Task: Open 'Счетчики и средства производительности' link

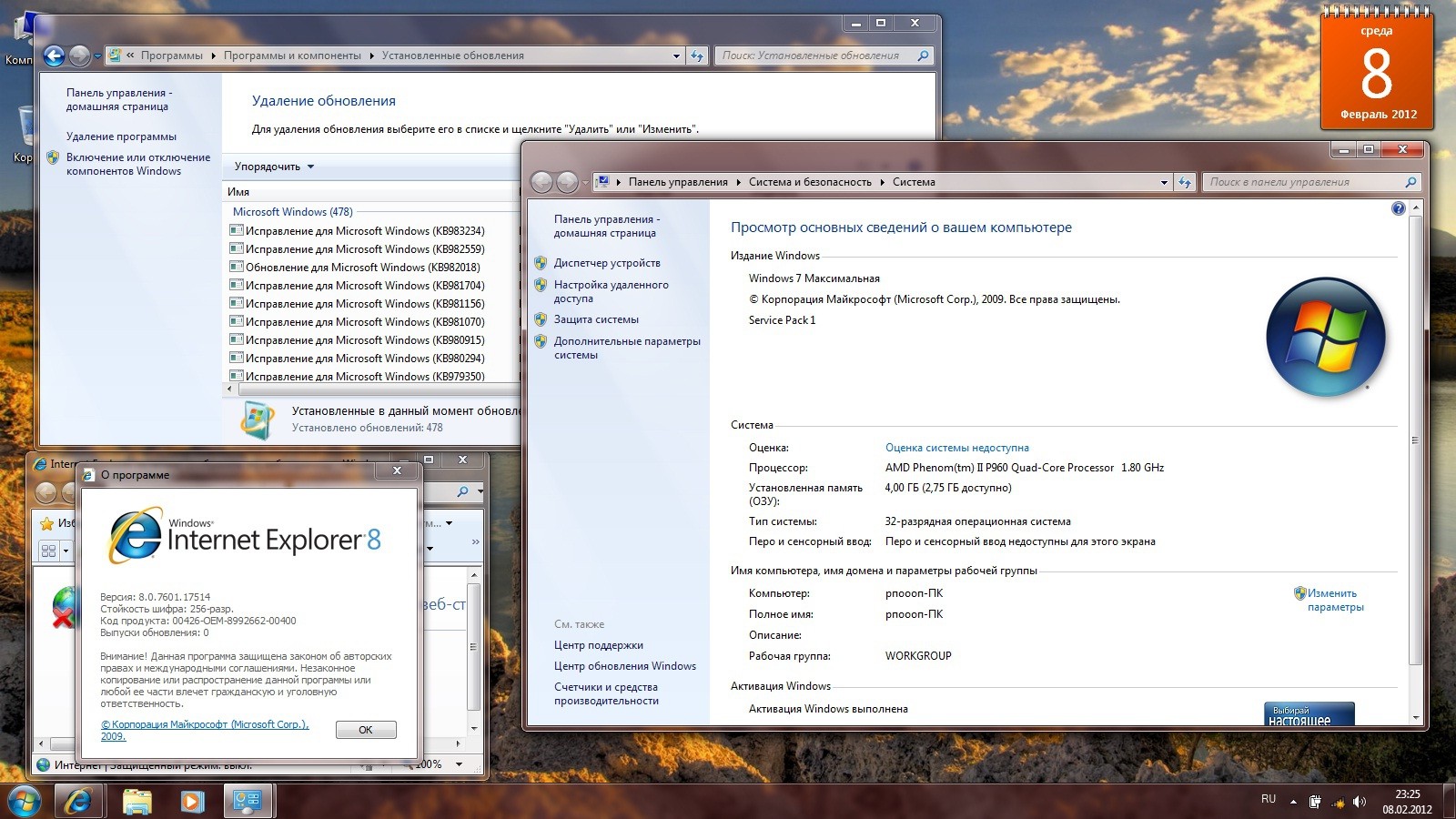Action: pos(606,693)
